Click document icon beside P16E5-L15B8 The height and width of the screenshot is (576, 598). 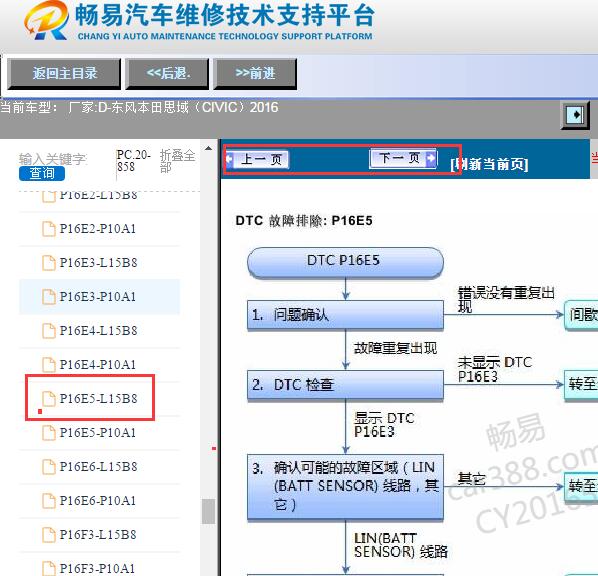48,399
